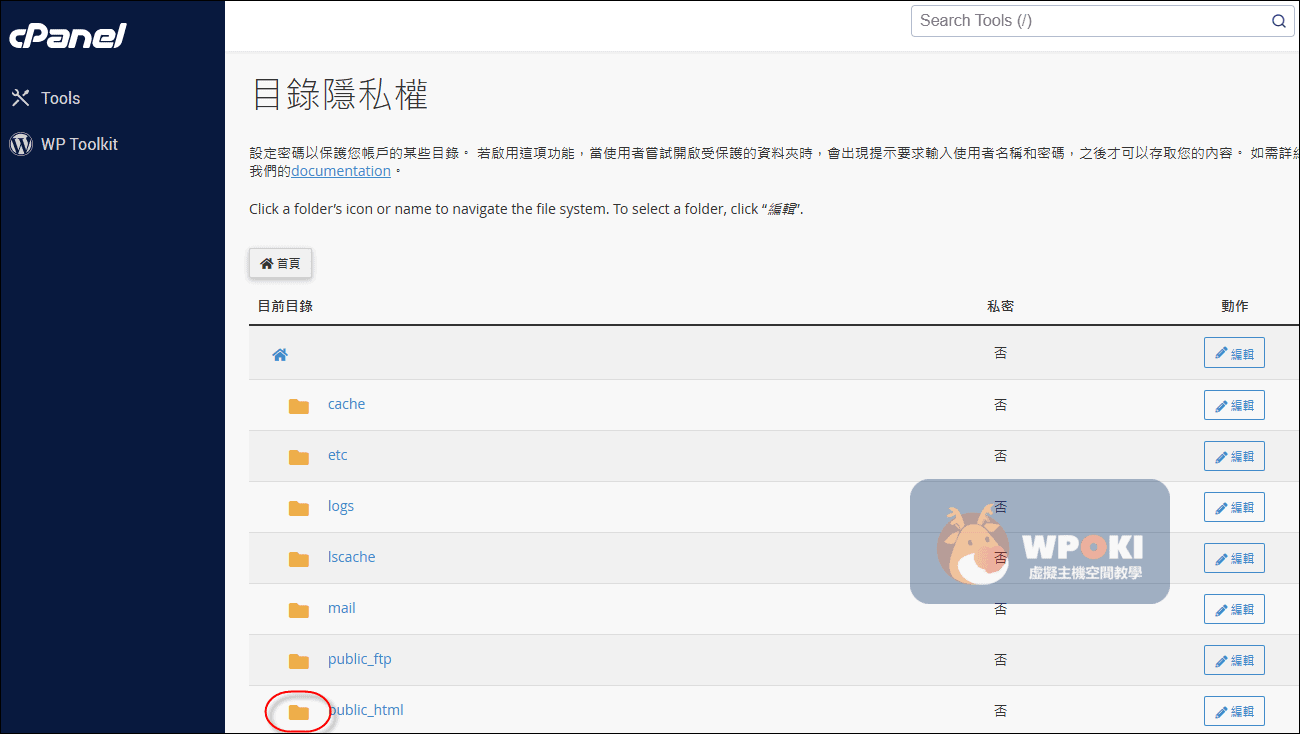Open the etc folder icon
Viewport: 1300px width, 734px height.
[298, 456]
